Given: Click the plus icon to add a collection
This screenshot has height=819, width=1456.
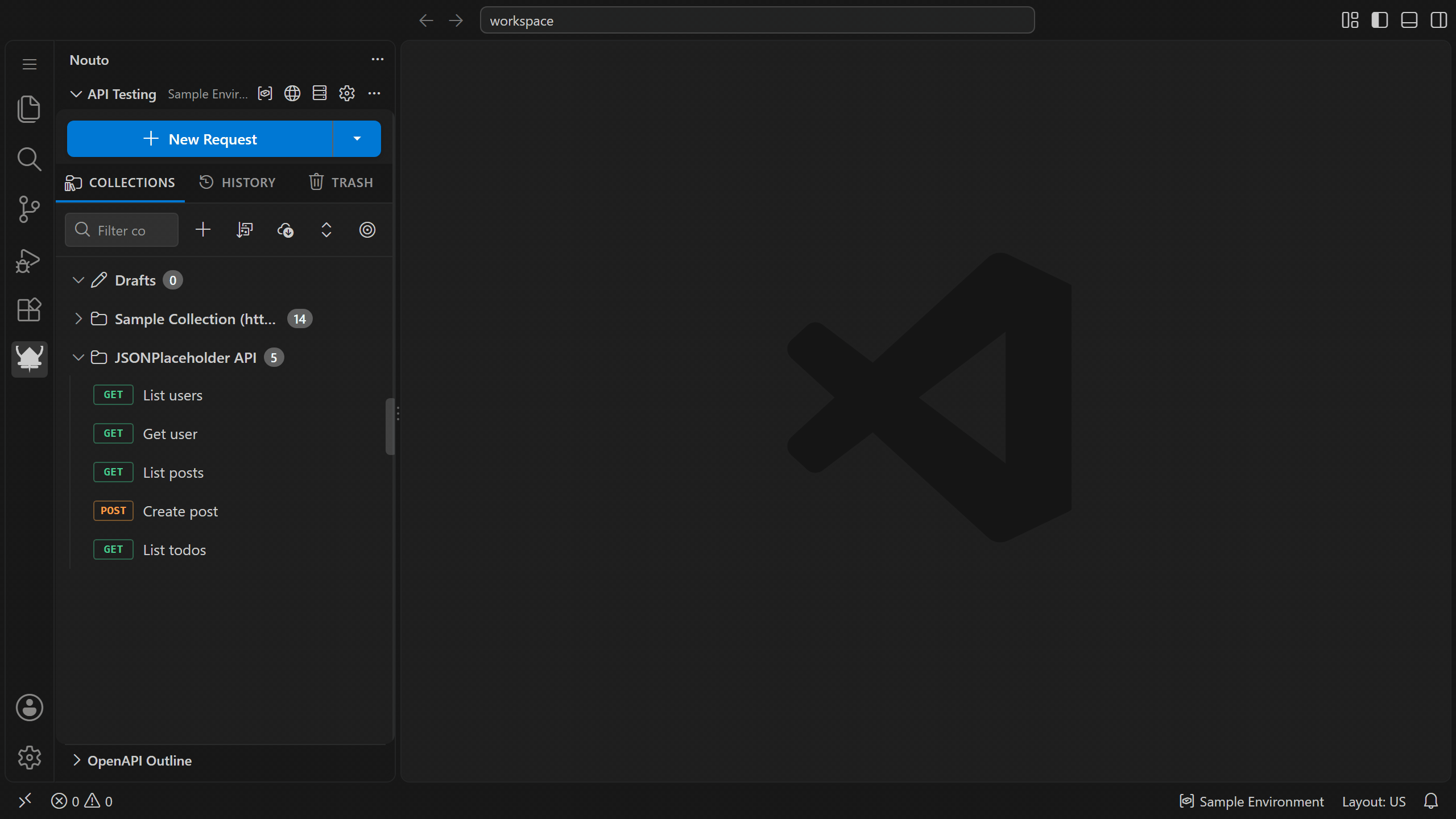Looking at the screenshot, I should pyautogui.click(x=203, y=230).
